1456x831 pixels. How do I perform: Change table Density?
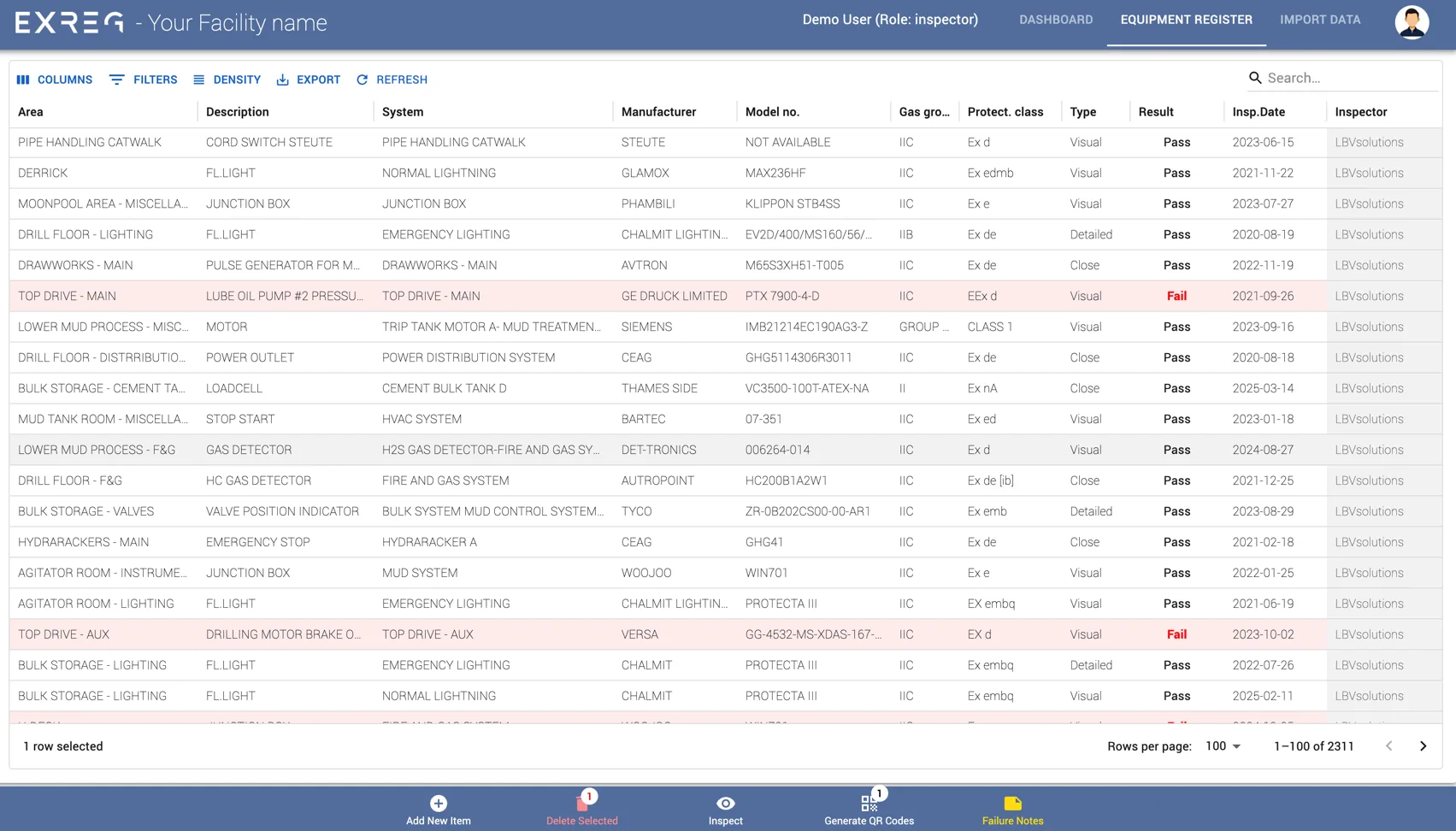[227, 80]
